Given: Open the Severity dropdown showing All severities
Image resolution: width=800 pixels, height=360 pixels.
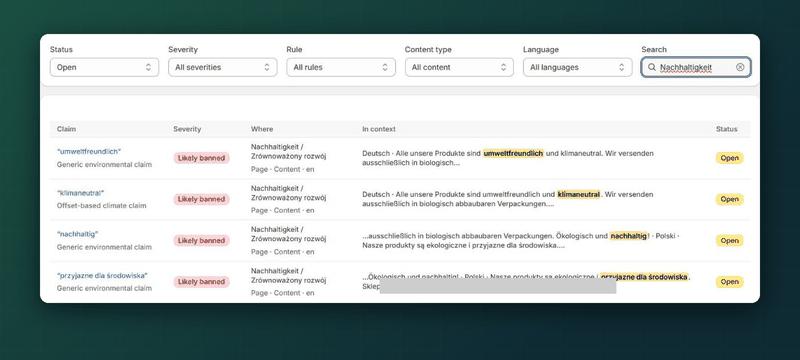Looking at the screenshot, I should [222, 67].
